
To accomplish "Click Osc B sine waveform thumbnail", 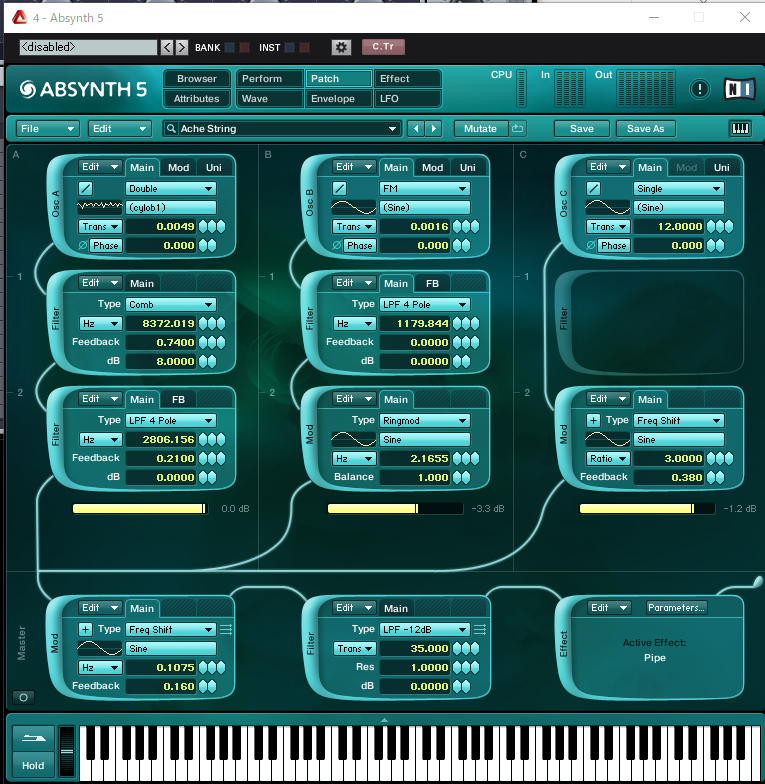I will [x=354, y=207].
